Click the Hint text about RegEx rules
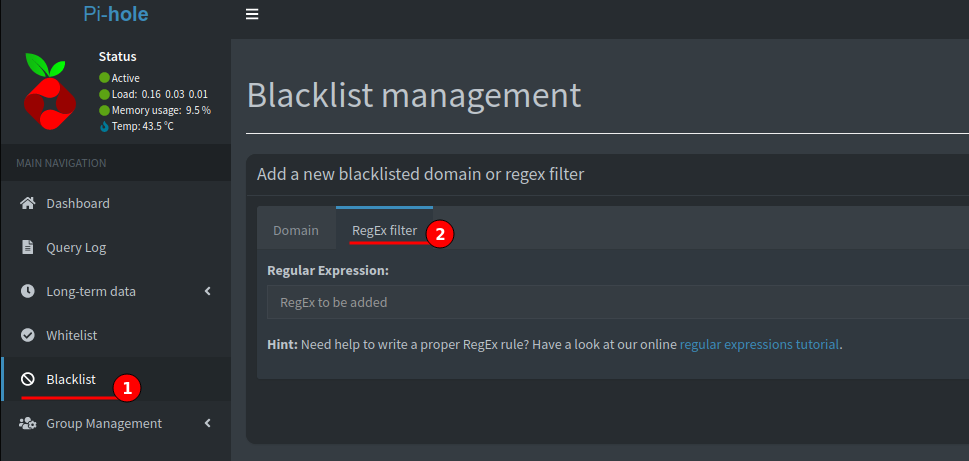The height and width of the screenshot is (461, 969). (554, 345)
